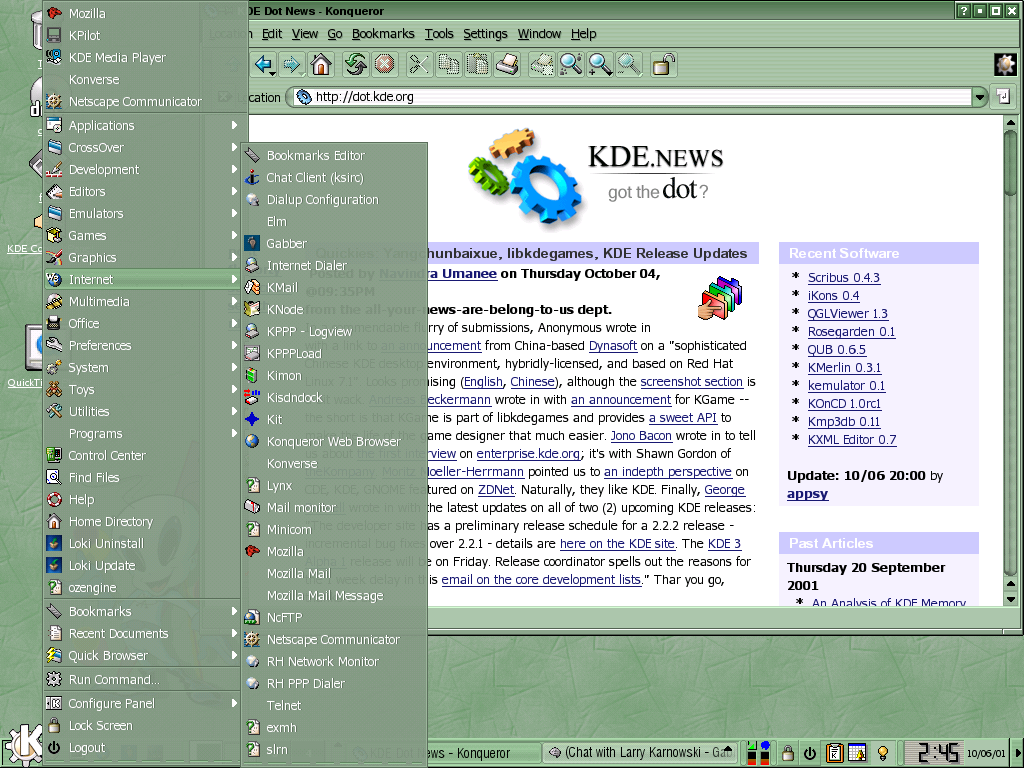Open Control Center from K menu
The height and width of the screenshot is (768, 1024).
[x=142, y=455]
